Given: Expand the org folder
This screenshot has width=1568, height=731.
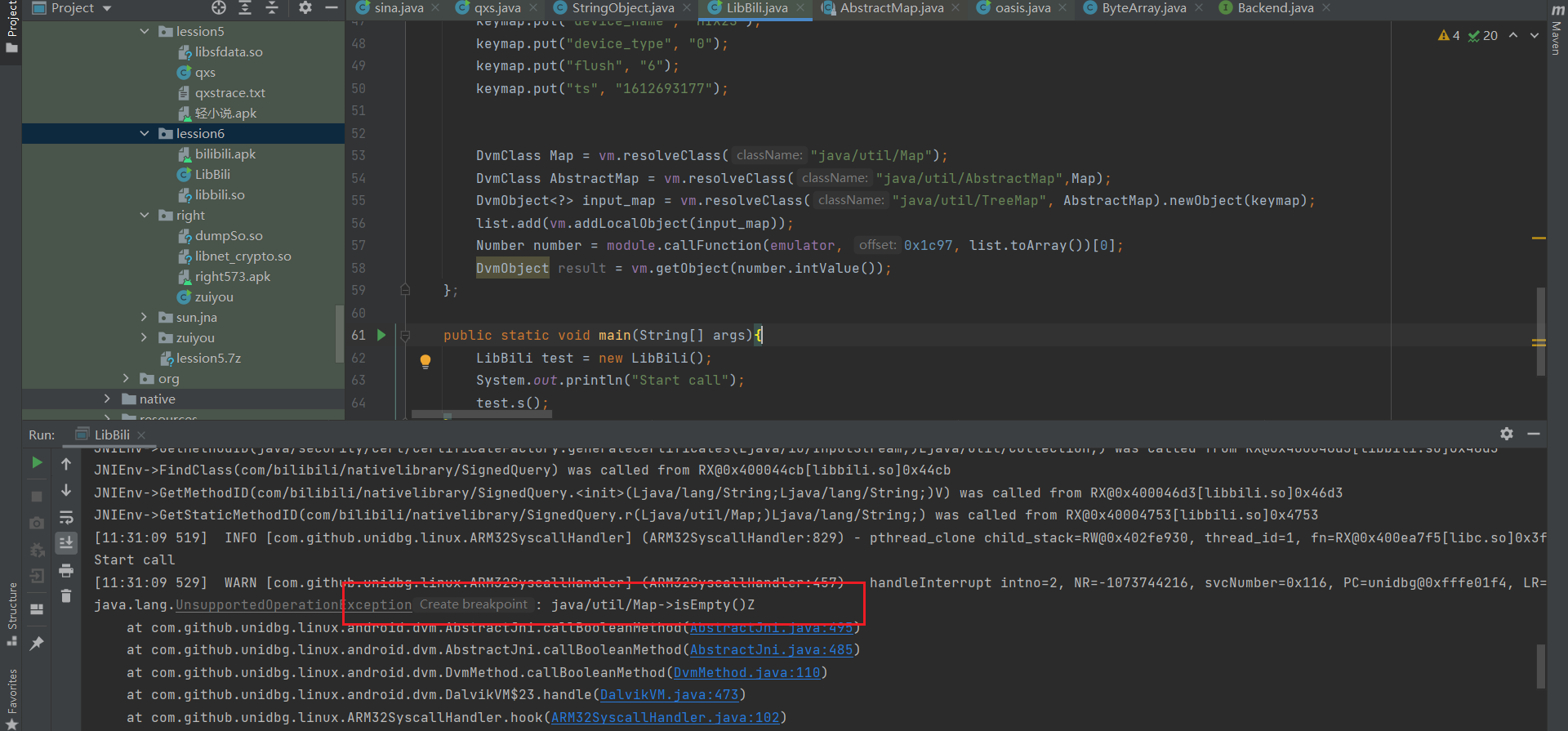Looking at the screenshot, I should (126, 378).
